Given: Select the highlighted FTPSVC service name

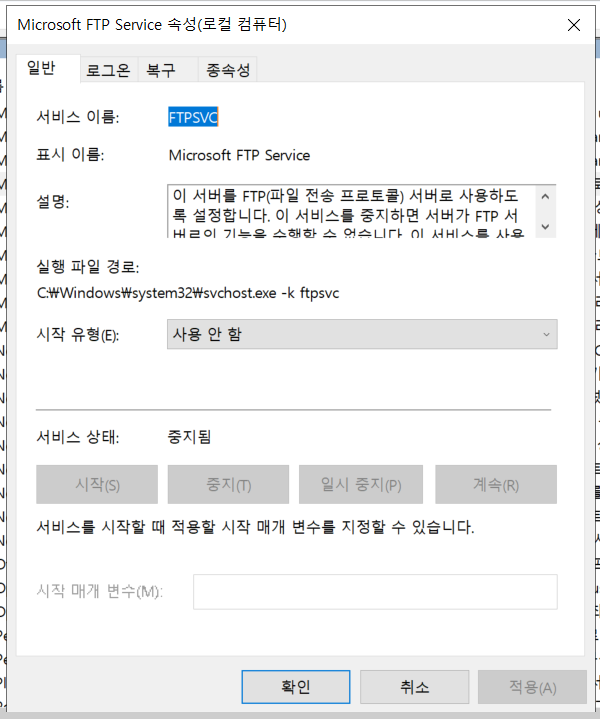Looking at the screenshot, I should coord(193,117).
